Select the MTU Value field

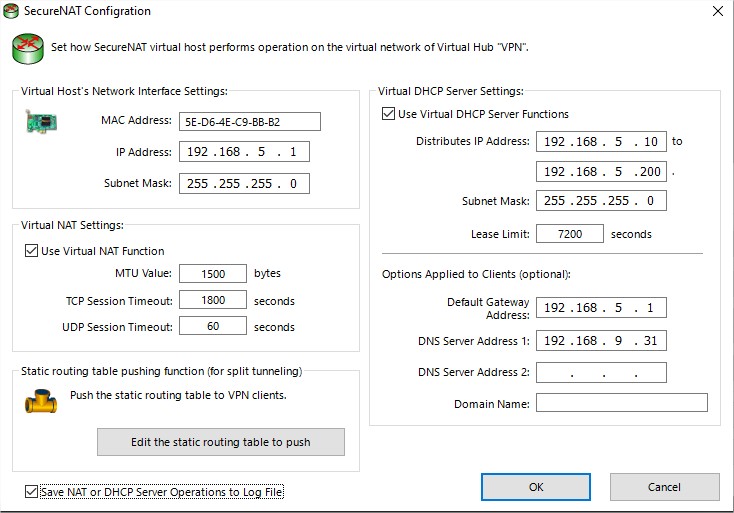point(213,274)
